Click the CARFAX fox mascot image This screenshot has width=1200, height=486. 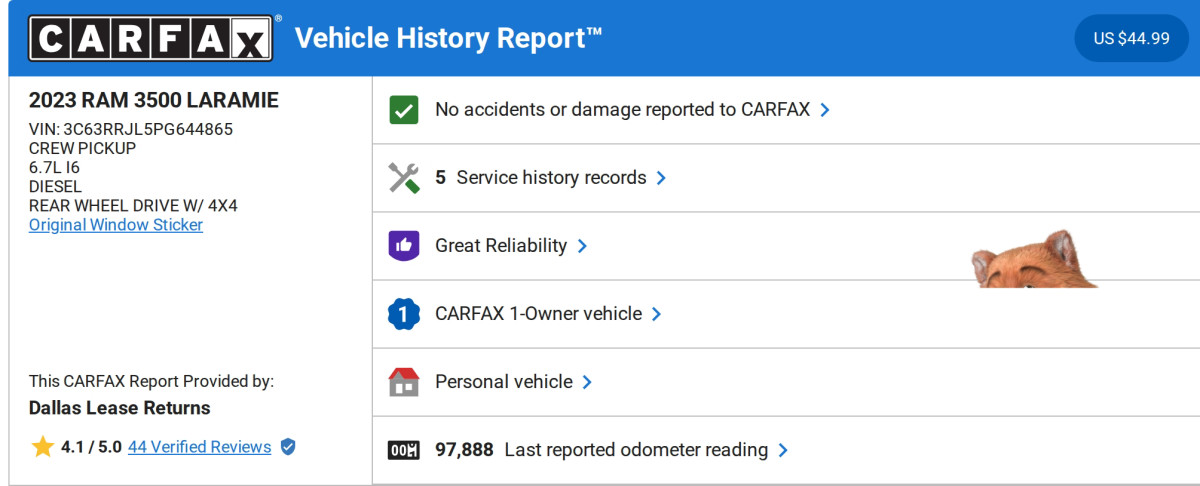[1030, 262]
